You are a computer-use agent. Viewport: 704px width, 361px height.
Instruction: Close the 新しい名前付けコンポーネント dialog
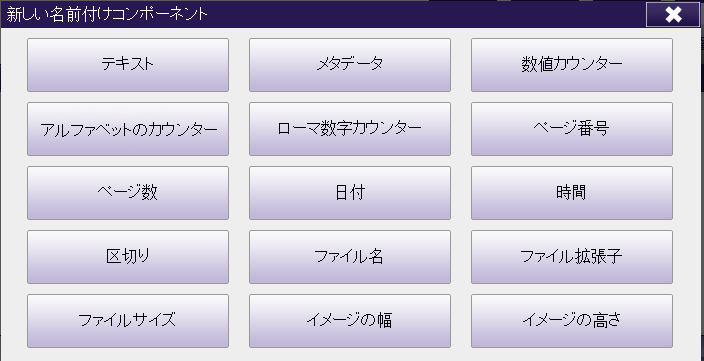pyautogui.click(x=673, y=15)
